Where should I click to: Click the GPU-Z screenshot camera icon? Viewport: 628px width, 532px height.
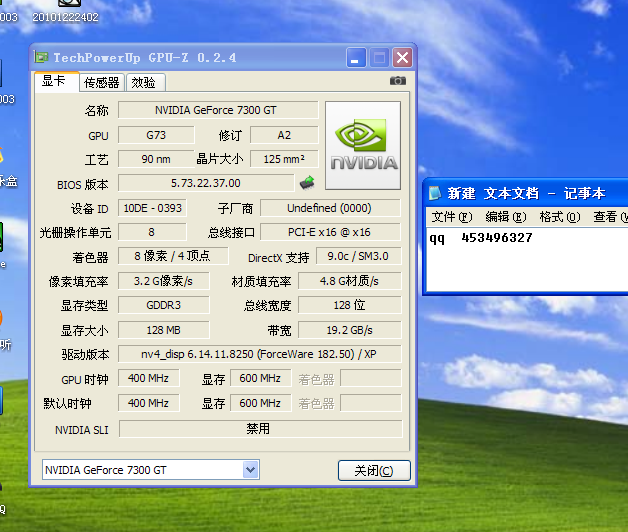point(397,81)
